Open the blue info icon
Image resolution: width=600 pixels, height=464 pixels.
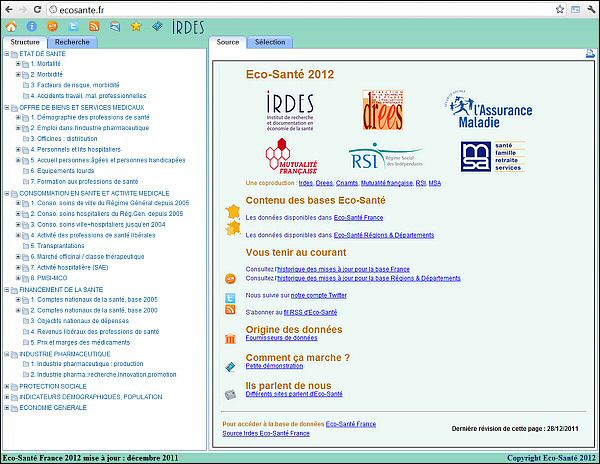click(x=32, y=26)
